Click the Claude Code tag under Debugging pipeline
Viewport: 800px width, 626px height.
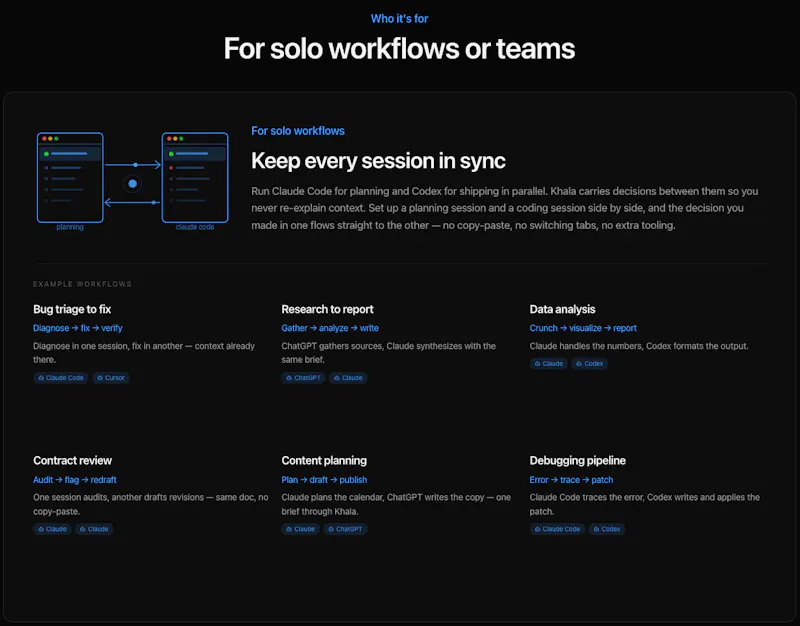pos(557,529)
